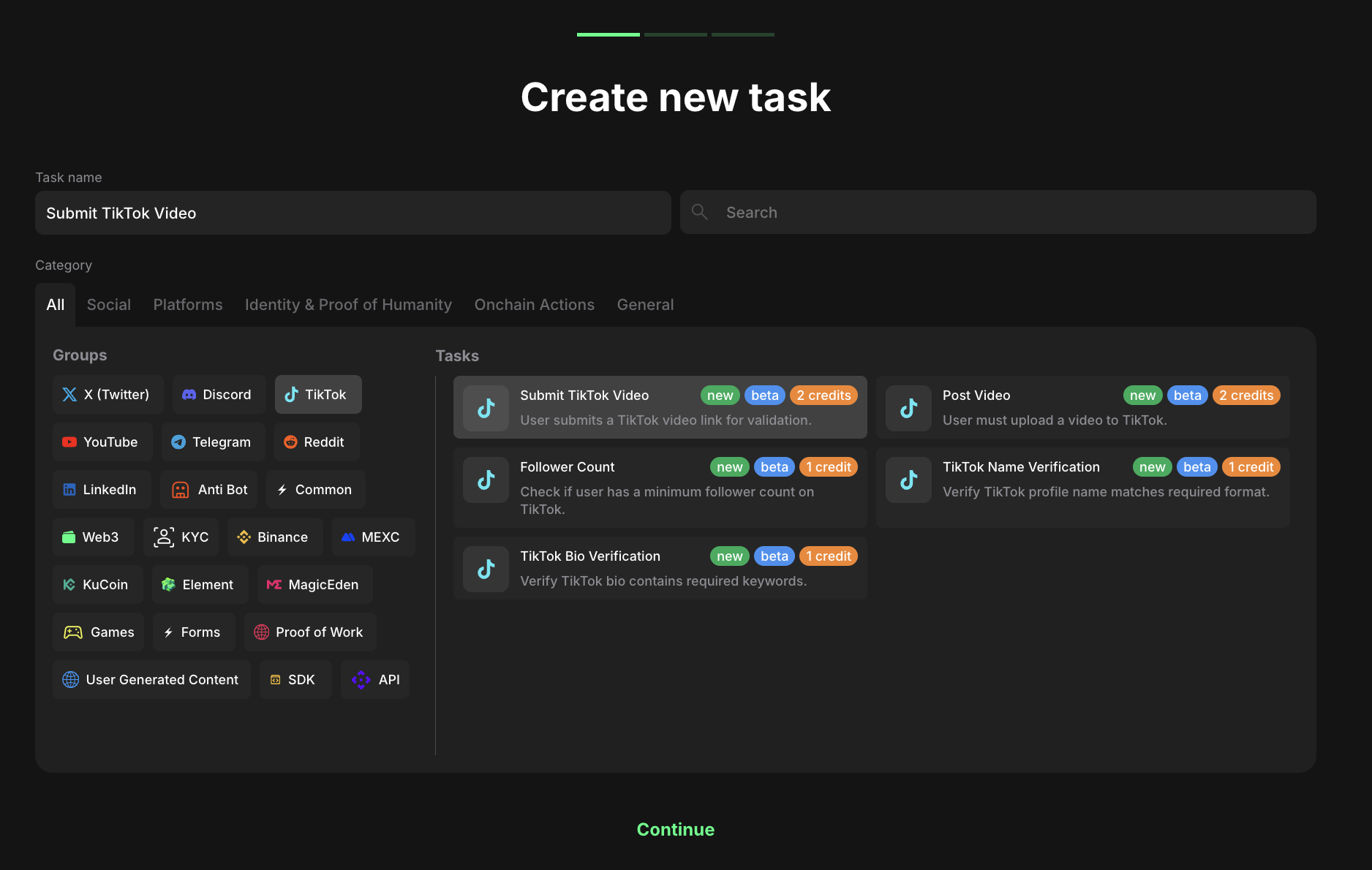Choose the Post Video task title
Screen dimensions: 1372x870
click(976, 396)
